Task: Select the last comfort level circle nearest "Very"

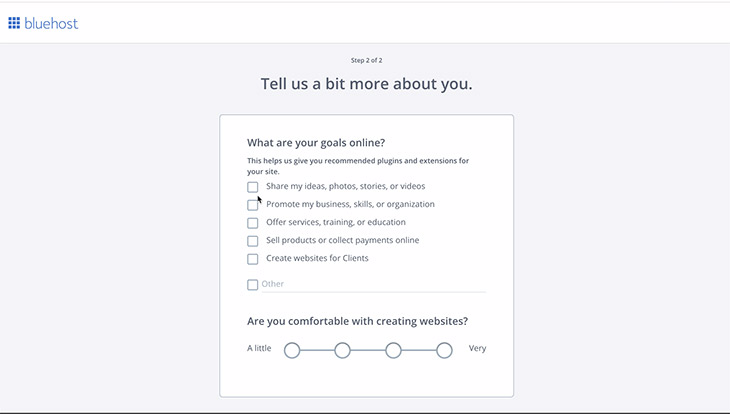Action: [444, 350]
